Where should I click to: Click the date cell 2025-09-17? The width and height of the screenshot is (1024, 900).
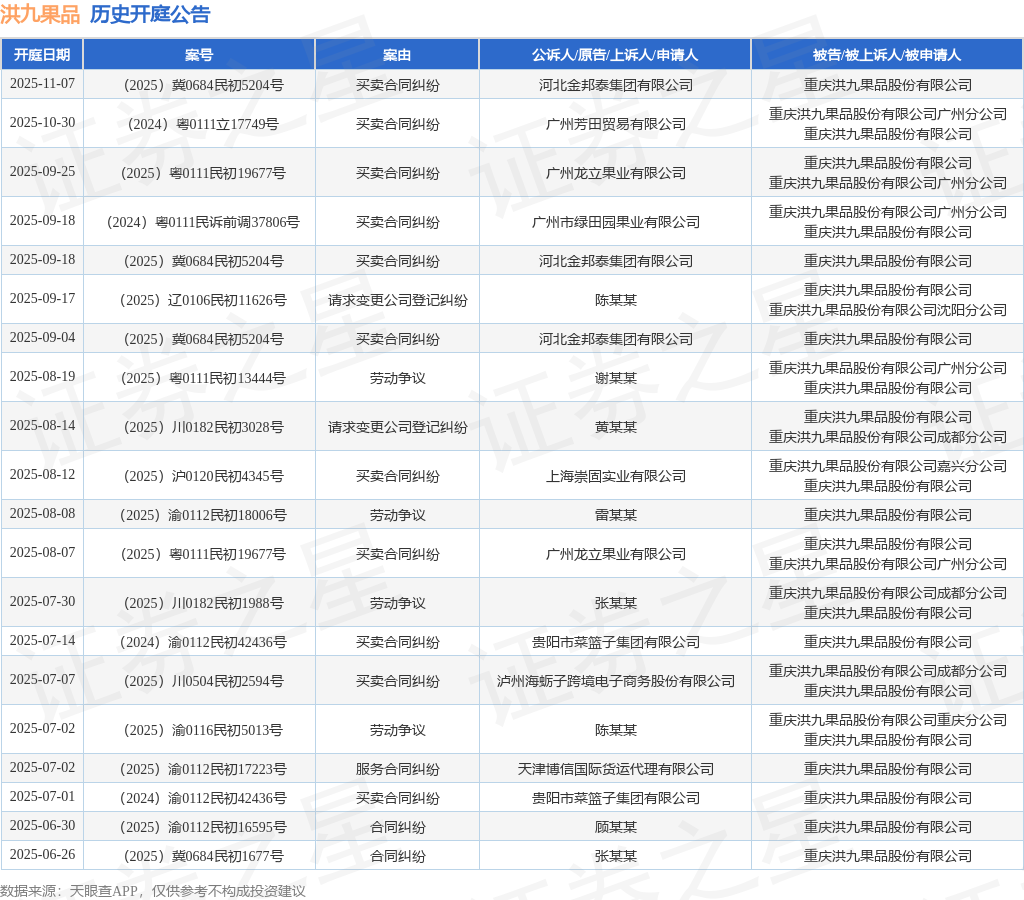pyautogui.click(x=42, y=298)
